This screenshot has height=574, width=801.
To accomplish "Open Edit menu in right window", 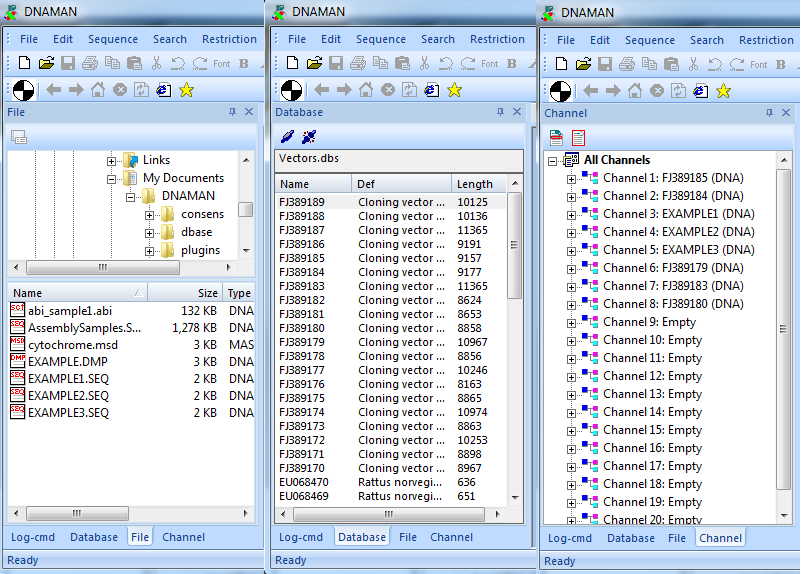I will [x=600, y=40].
